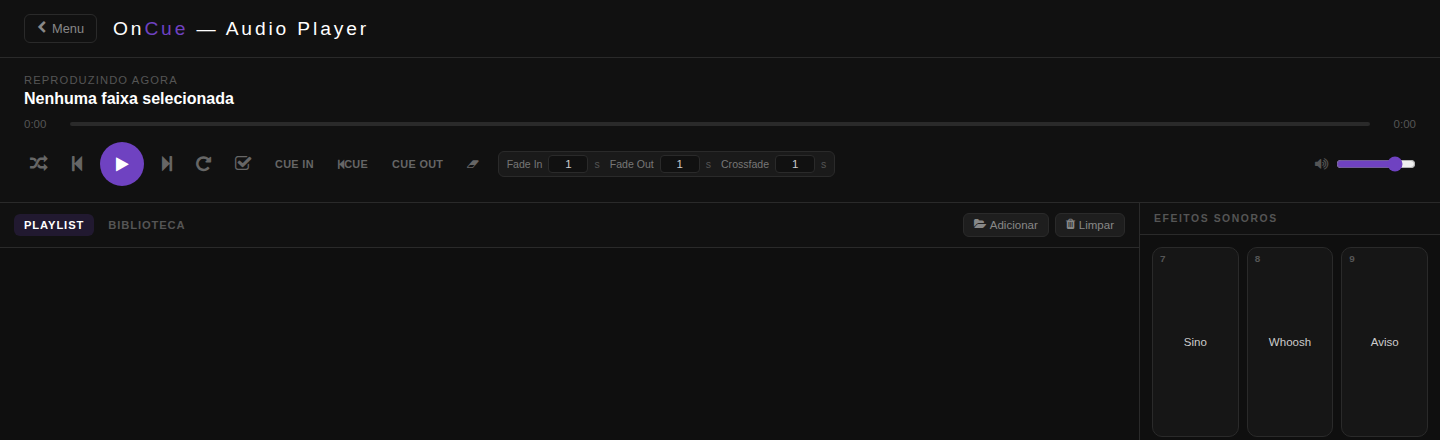The image size is (1440, 440).
Task: Clear the playlist with the Limpar button
Action: pyautogui.click(x=1090, y=225)
